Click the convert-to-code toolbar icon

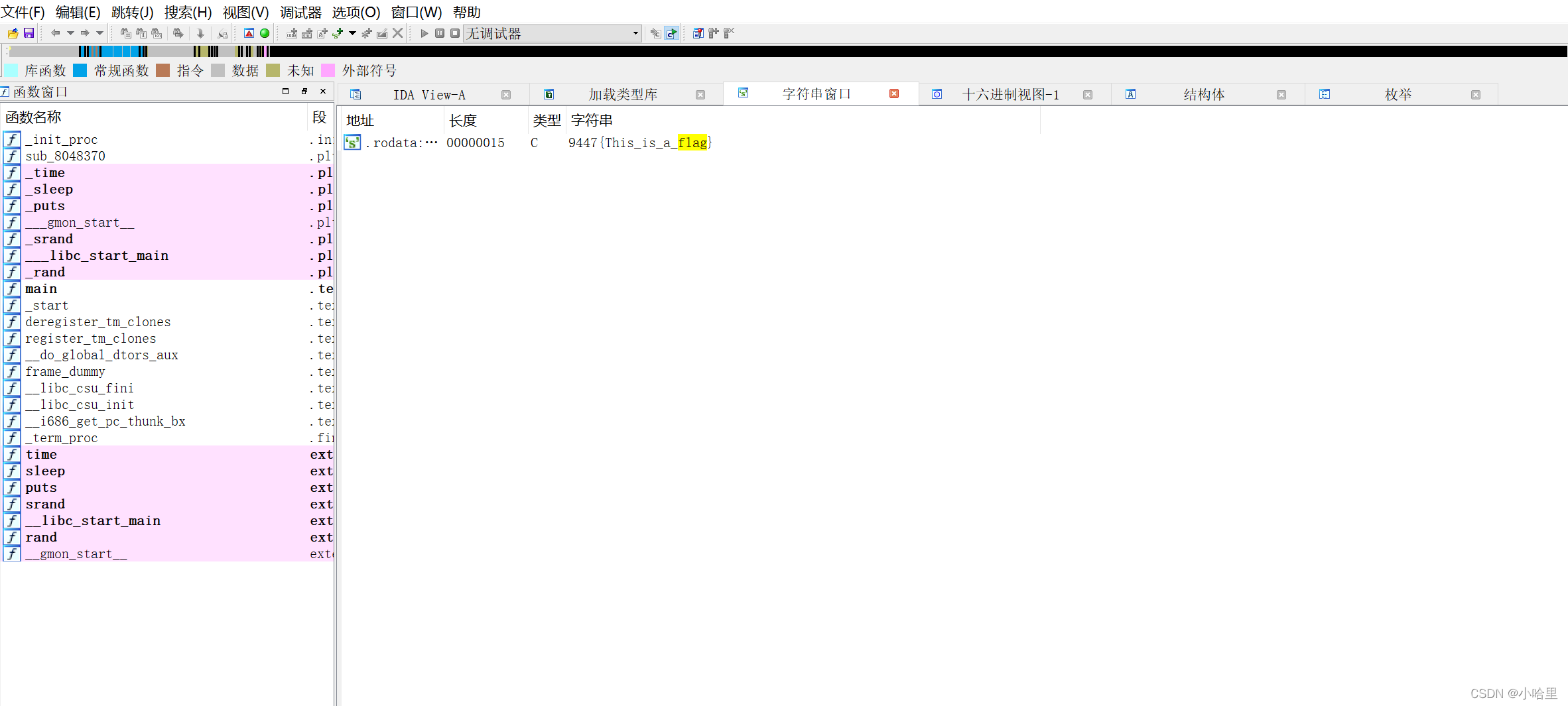coord(292,33)
